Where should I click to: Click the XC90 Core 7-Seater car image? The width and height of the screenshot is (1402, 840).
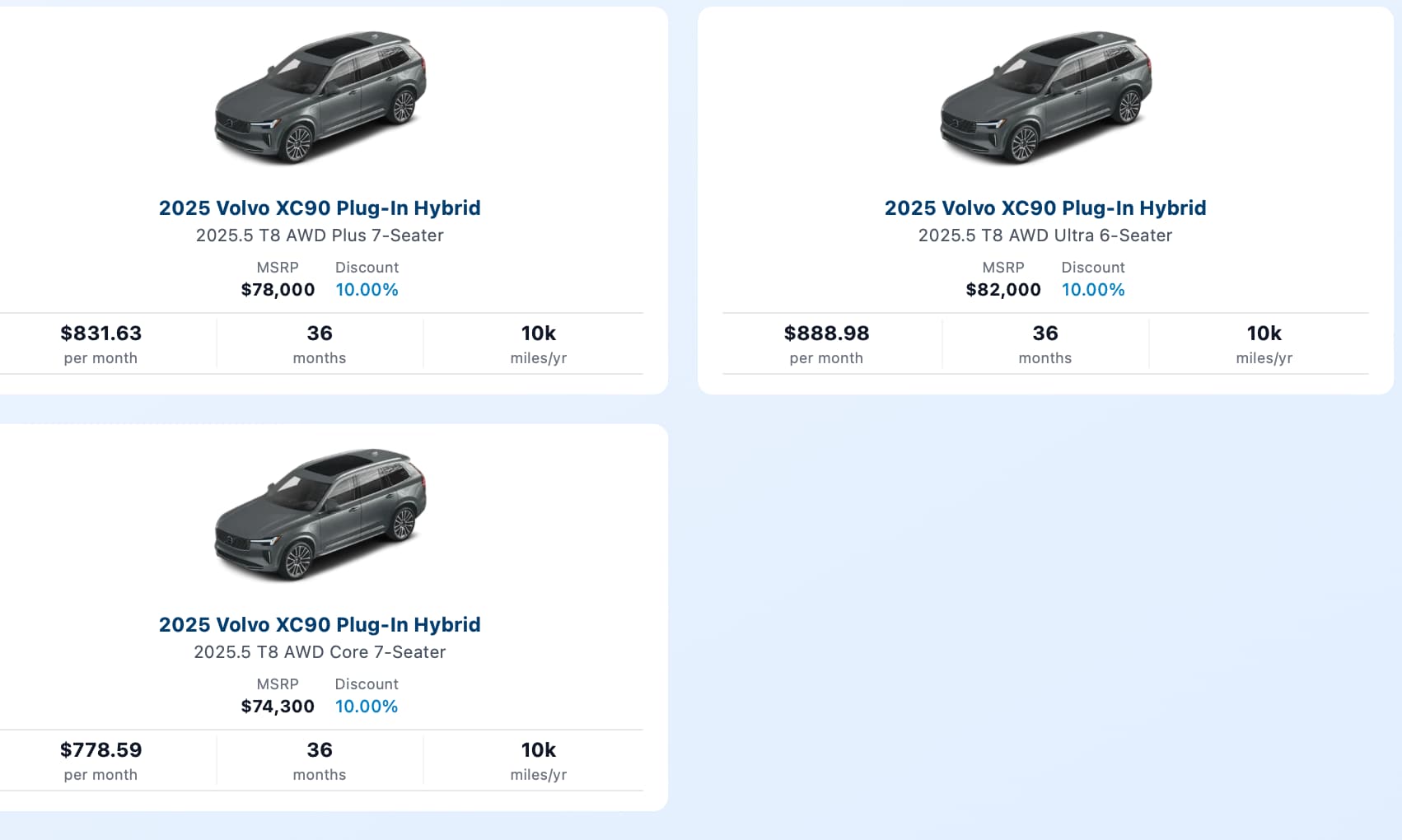point(320,514)
